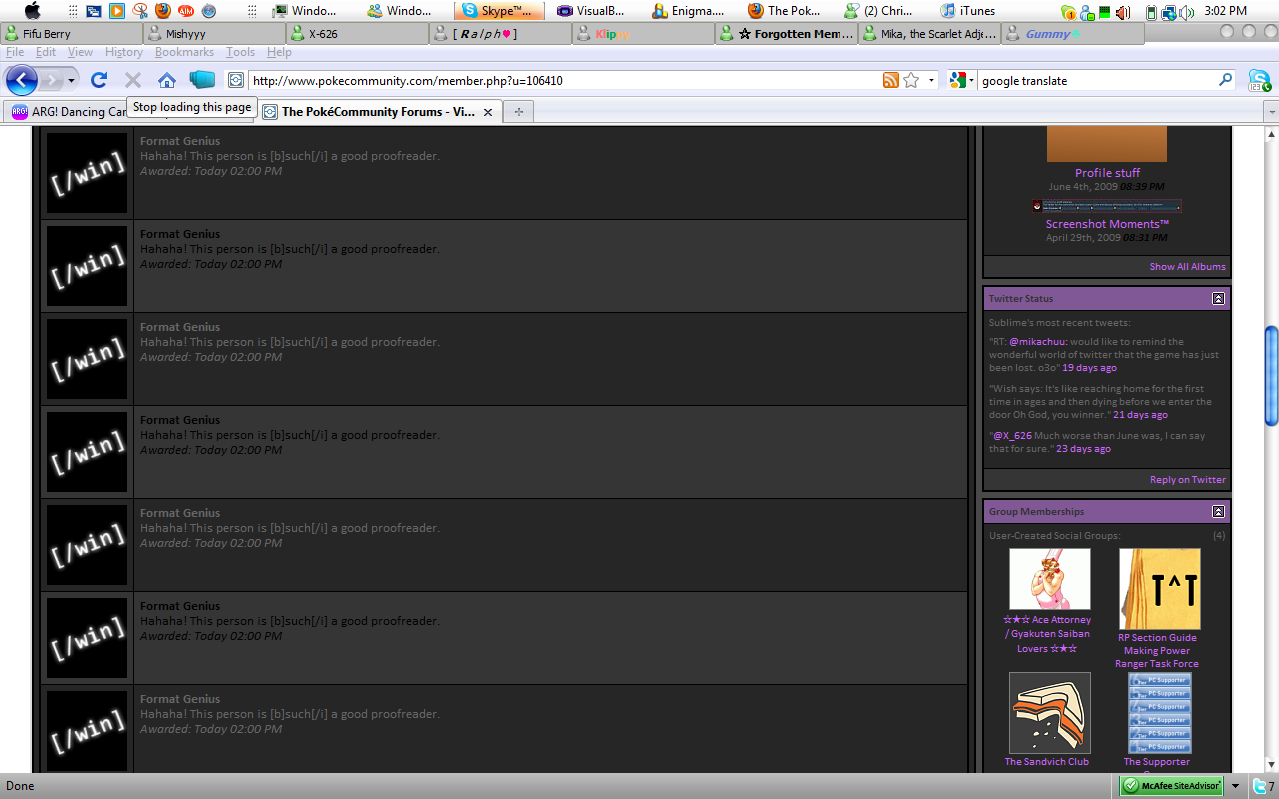Screen dimensions: 1279x799
Task: Click in the URL address field
Action: coord(560,80)
